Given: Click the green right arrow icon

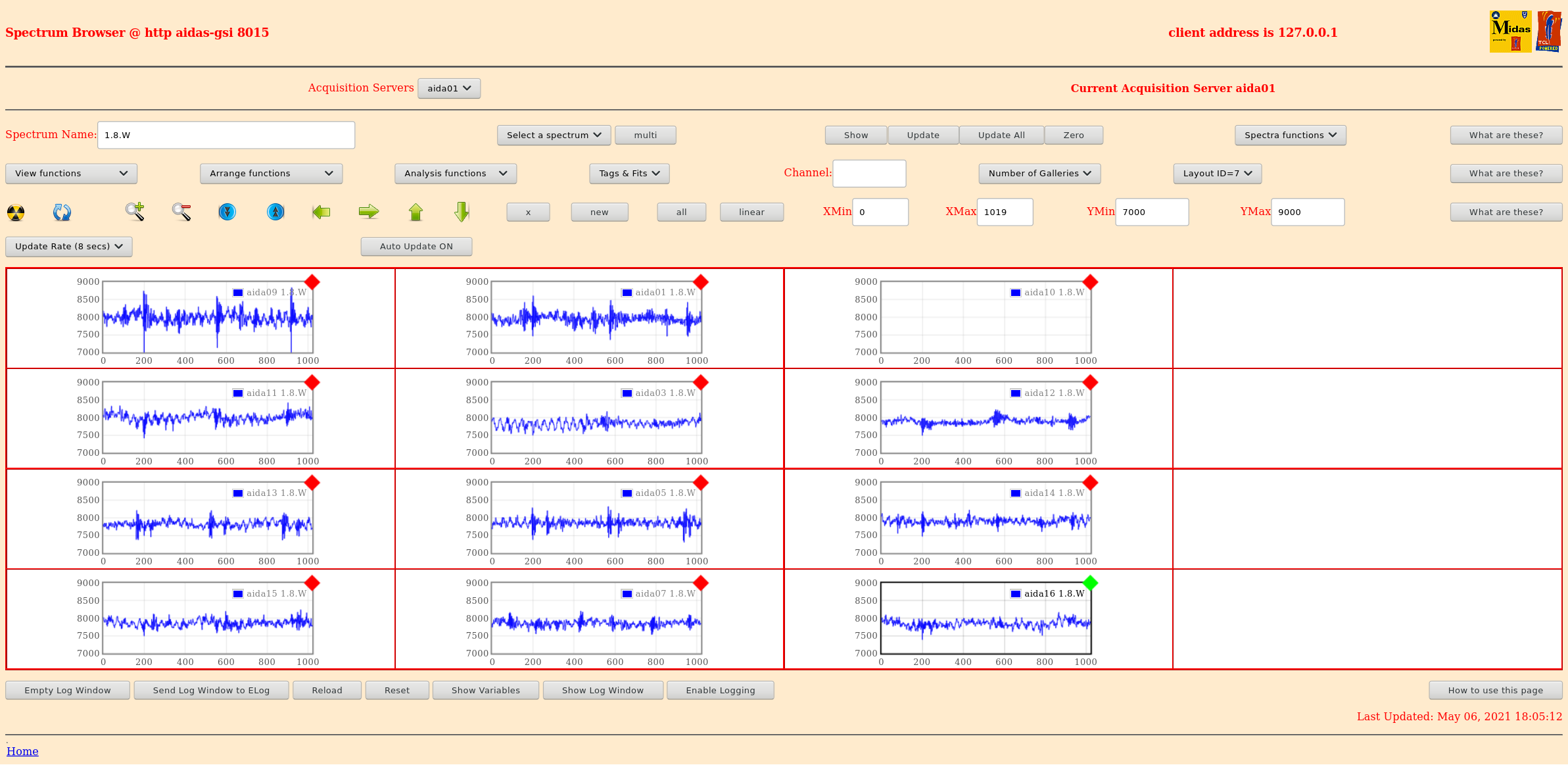Looking at the screenshot, I should pos(369,212).
